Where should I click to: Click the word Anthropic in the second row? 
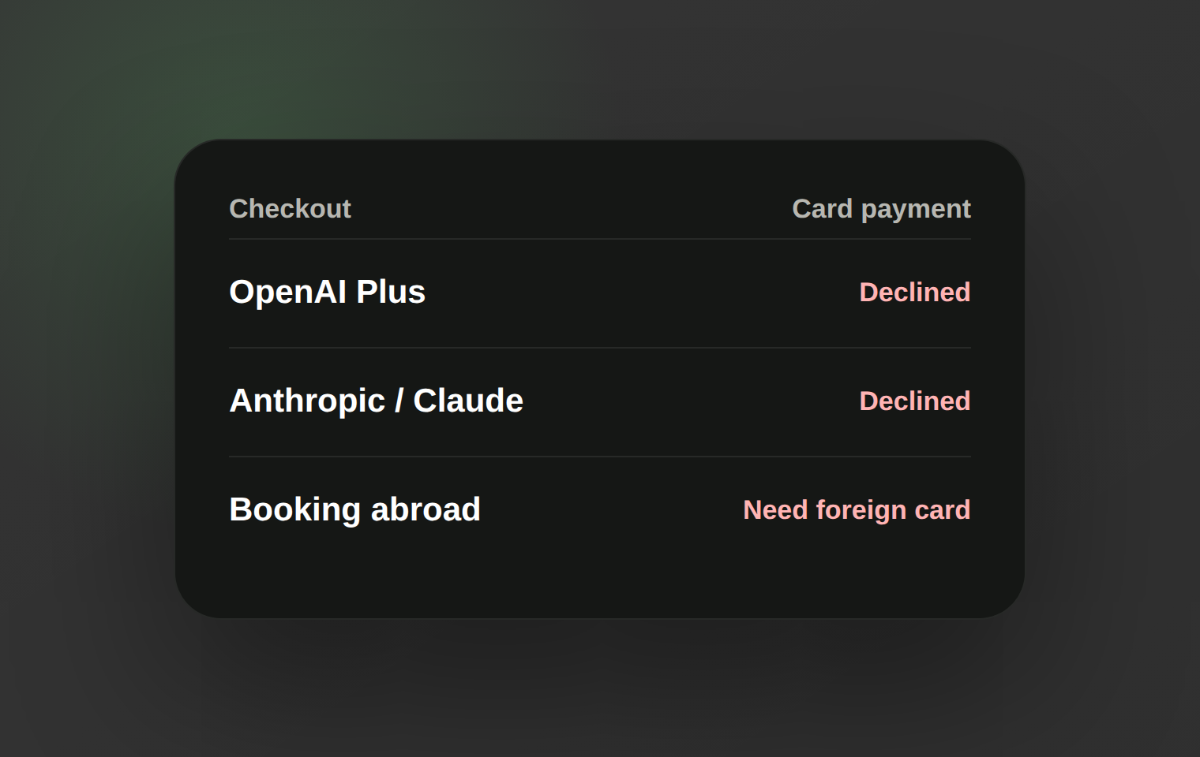click(x=307, y=401)
